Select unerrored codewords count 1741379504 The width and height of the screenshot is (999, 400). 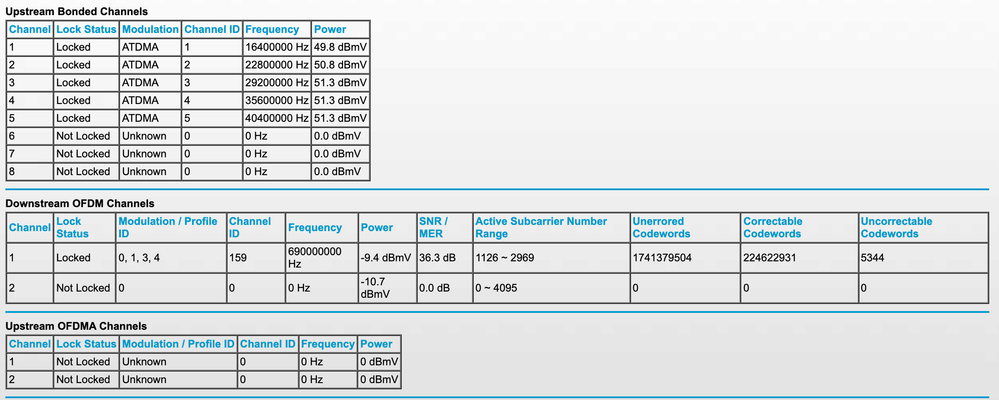(663, 258)
